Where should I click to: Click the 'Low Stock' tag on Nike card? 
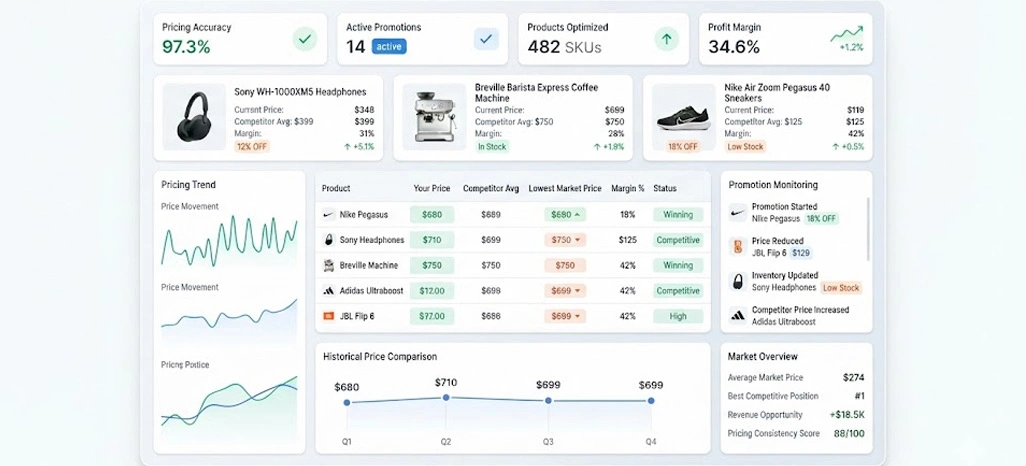click(745, 147)
